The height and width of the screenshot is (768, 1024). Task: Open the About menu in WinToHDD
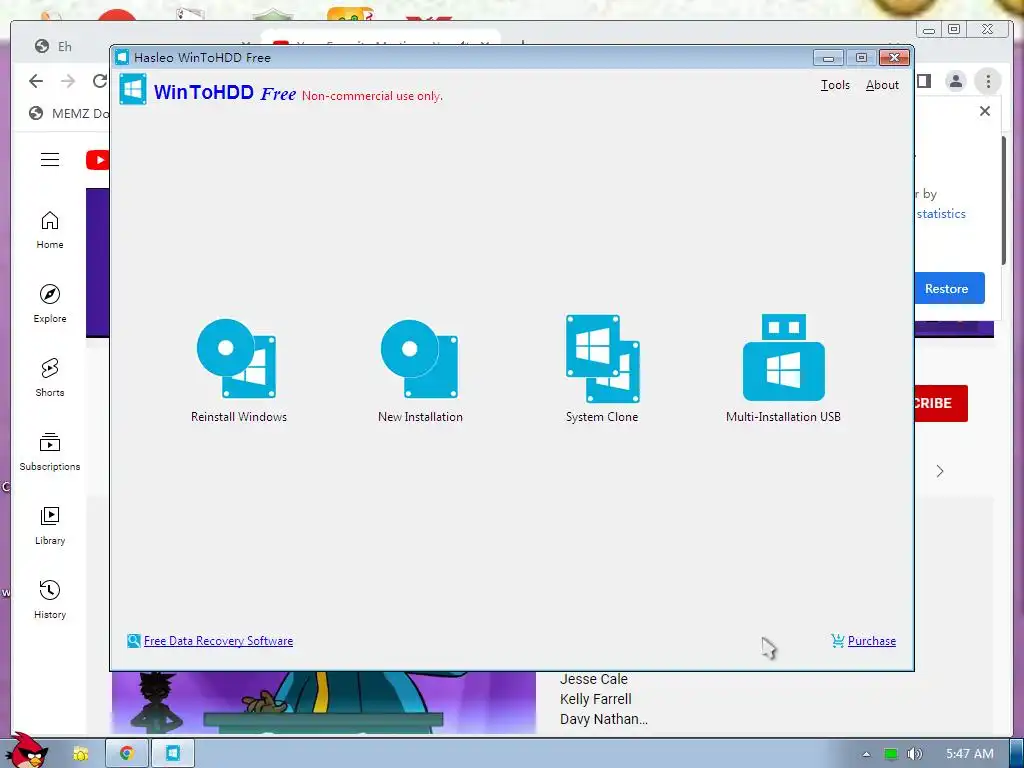pyautogui.click(x=882, y=85)
